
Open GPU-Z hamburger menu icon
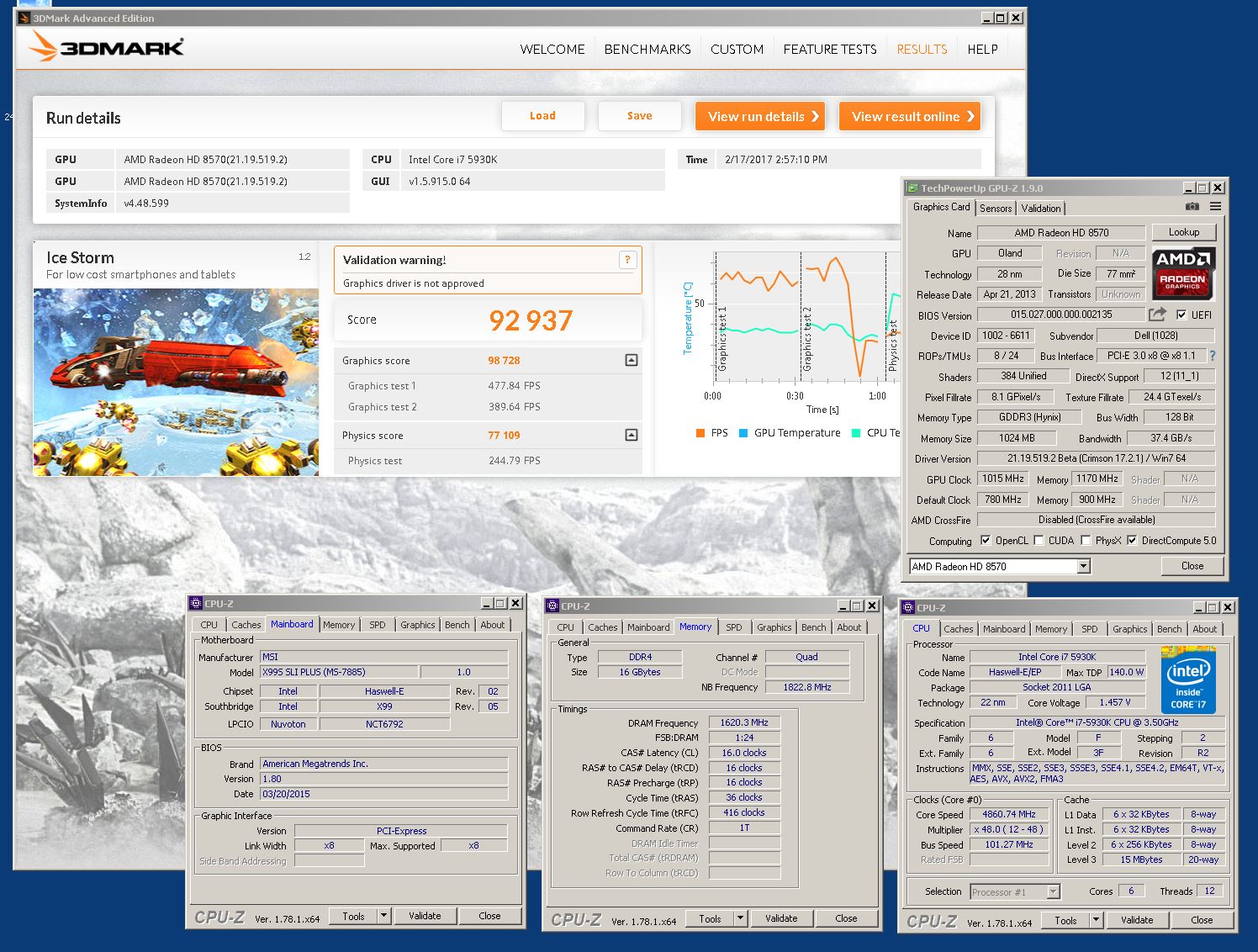point(1216,207)
